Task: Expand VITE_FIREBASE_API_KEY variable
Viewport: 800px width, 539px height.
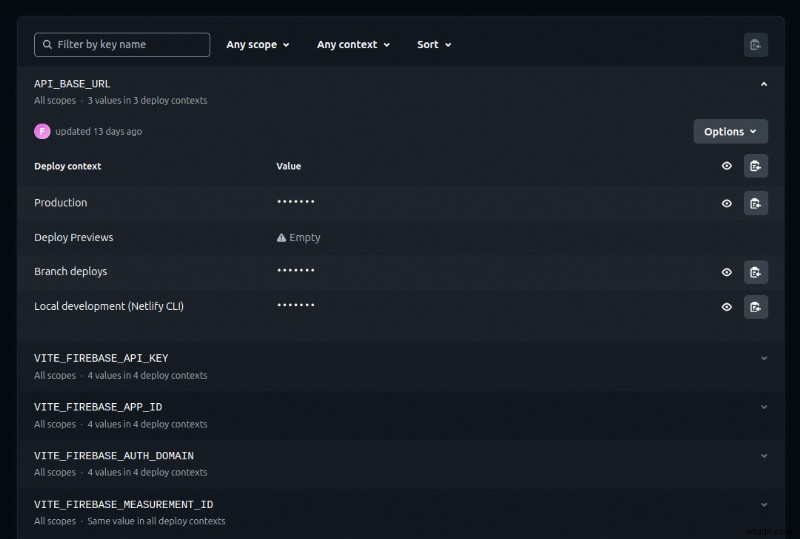Action: pos(764,358)
